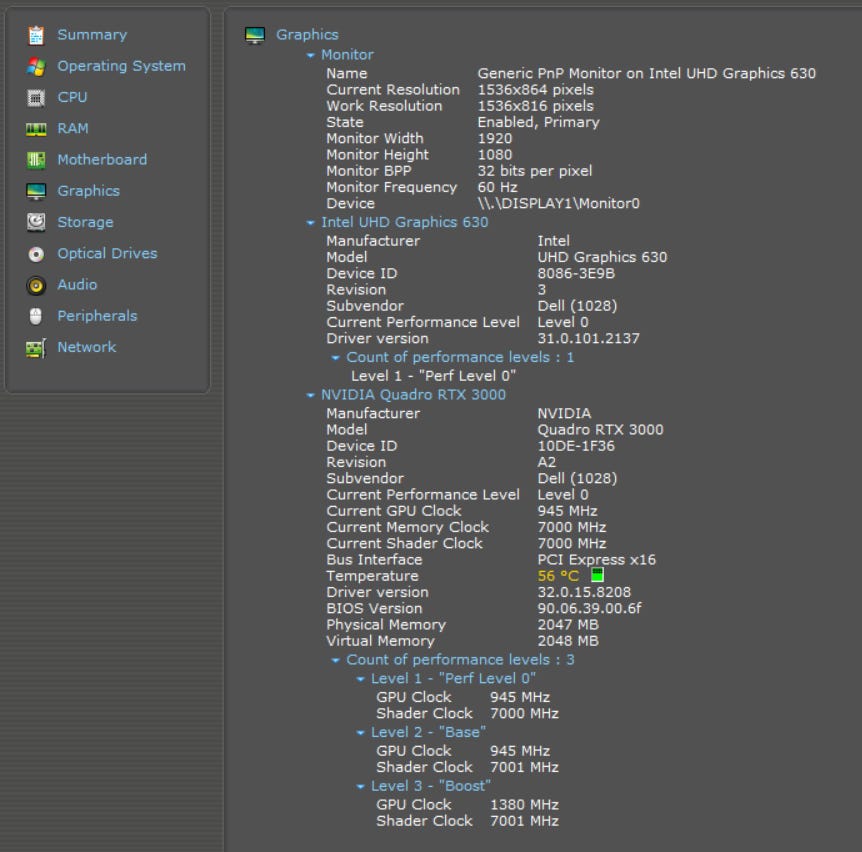Switch to the Storage section label

click(x=85, y=222)
